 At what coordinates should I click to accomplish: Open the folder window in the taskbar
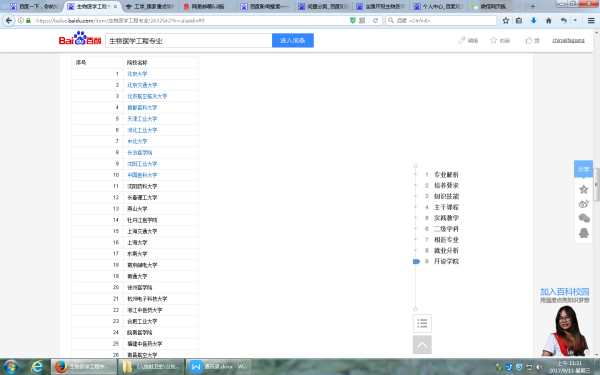pyautogui.click(x=151, y=367)
